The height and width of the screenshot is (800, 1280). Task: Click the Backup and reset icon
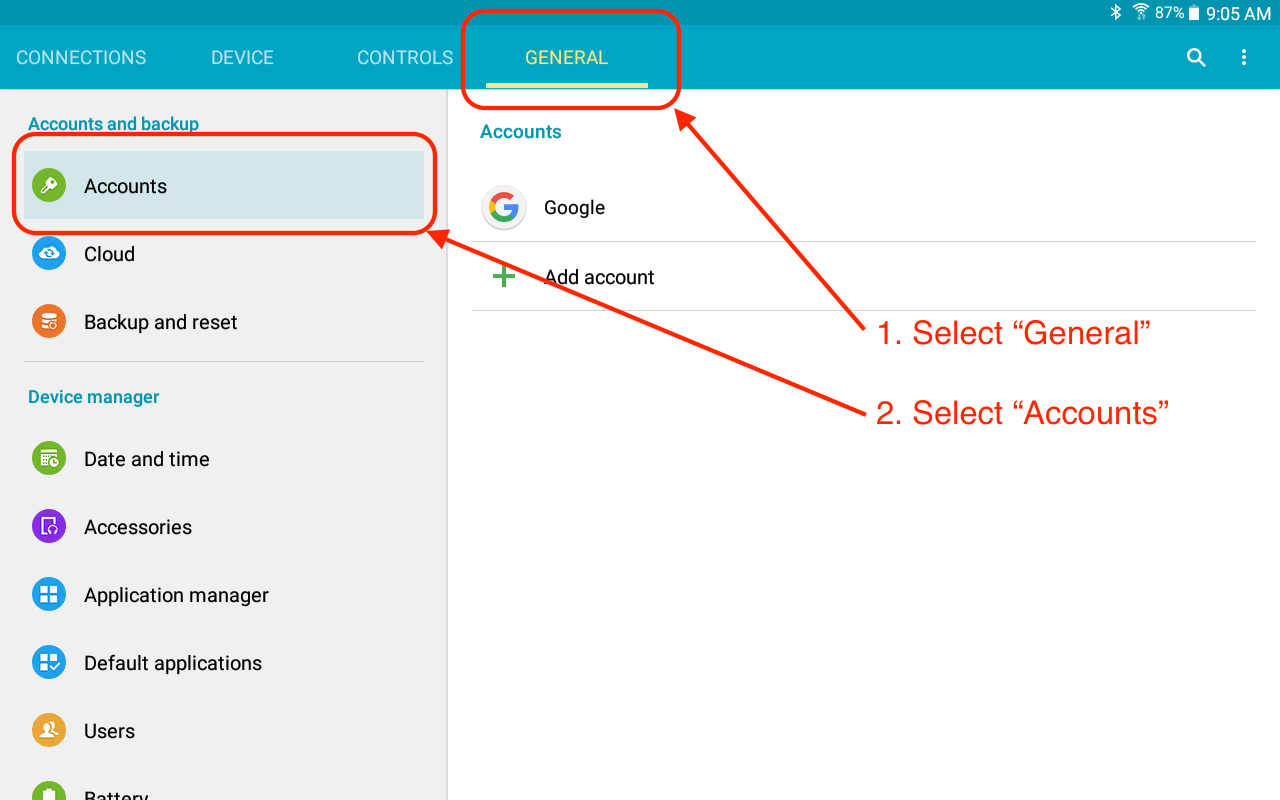pos(48,321)
